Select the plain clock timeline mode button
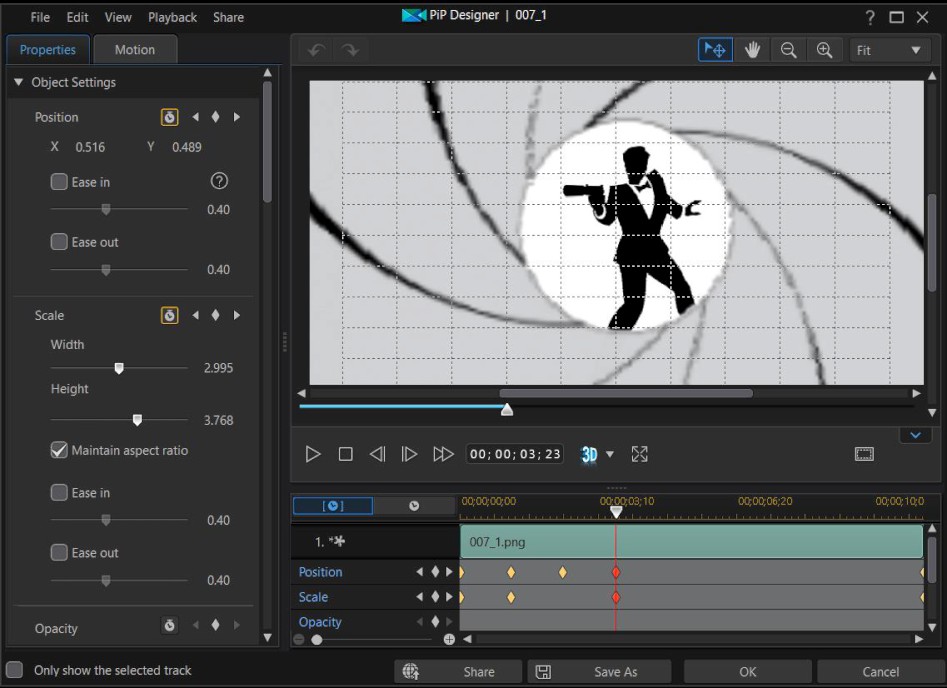 tap(414, 506)
